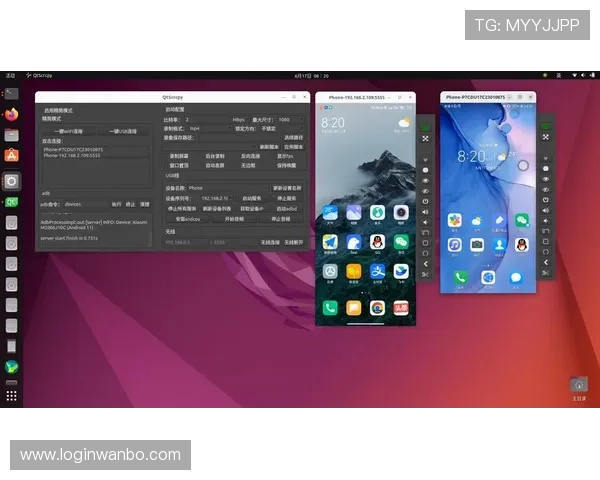Click fullscreen icon beside Phone-192.168.2.109:5555 window
This screenshot has width=600, height=480.
(x=425, y=139)
